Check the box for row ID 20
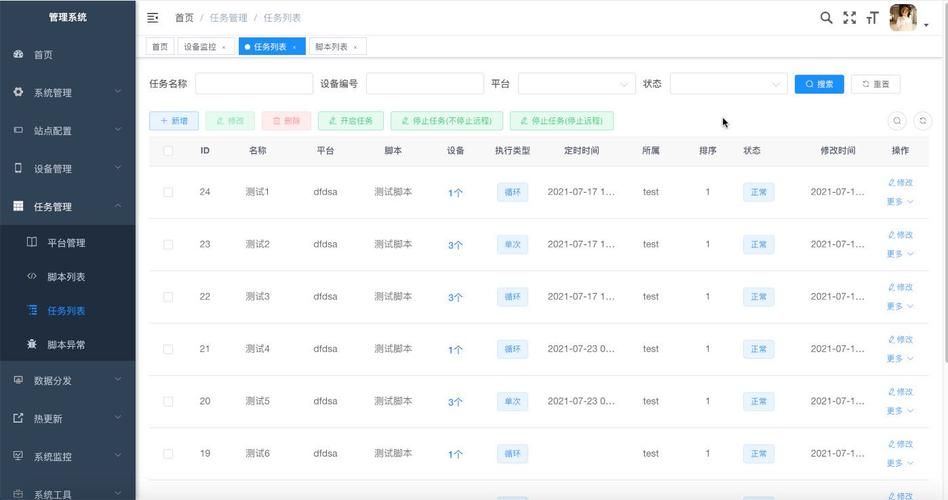Viewport: 948px width, 500px height. (x=168, y=401)
